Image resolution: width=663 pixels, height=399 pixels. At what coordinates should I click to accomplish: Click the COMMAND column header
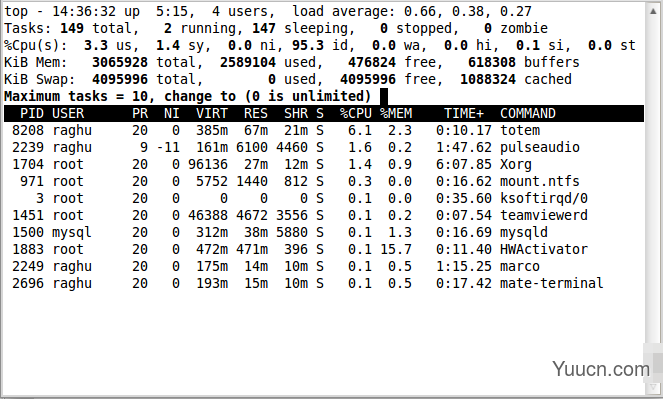click(x=528, y=113)
